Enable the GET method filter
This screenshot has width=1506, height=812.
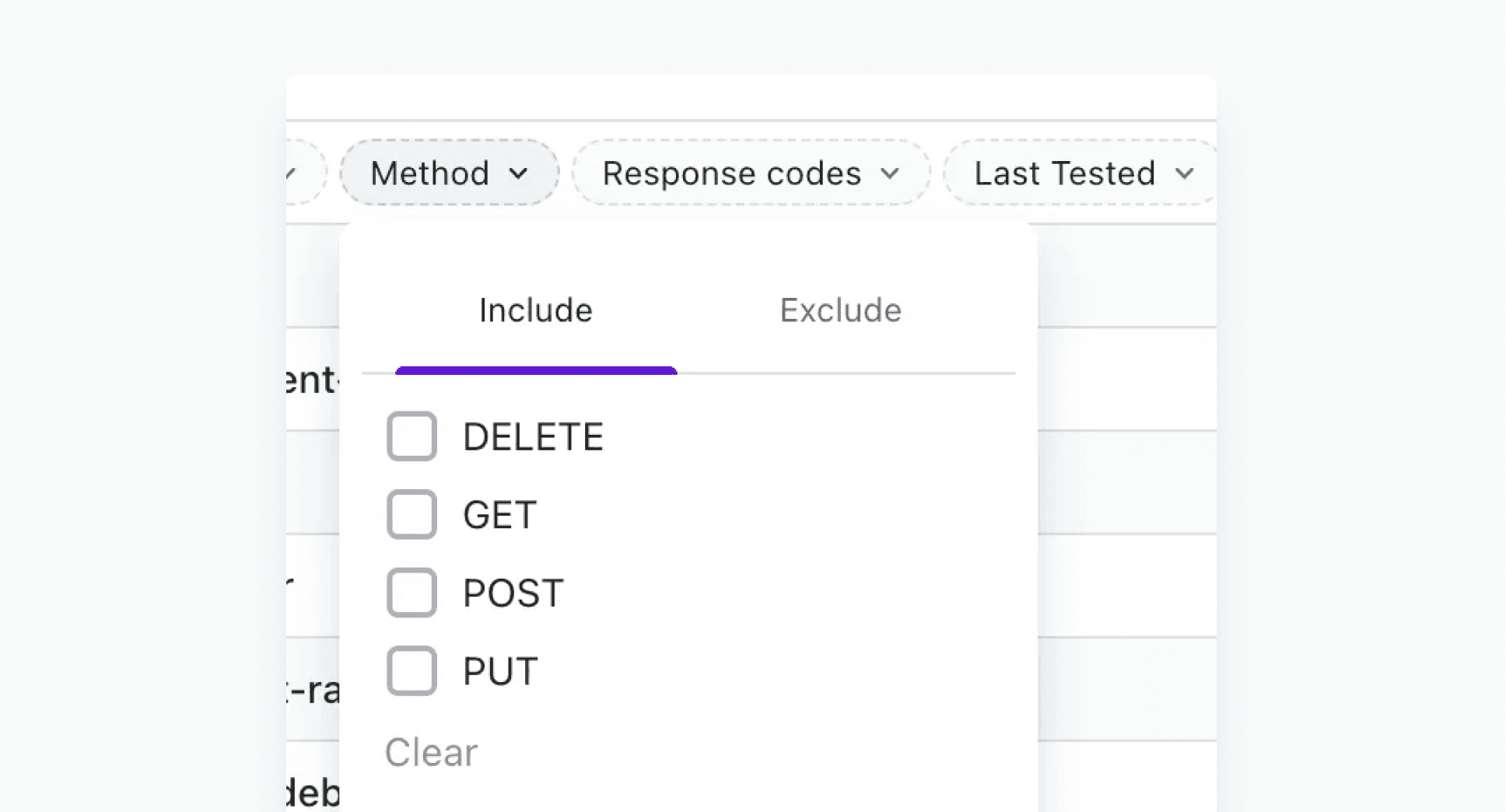pyautogui.click(x=412, y=514)
